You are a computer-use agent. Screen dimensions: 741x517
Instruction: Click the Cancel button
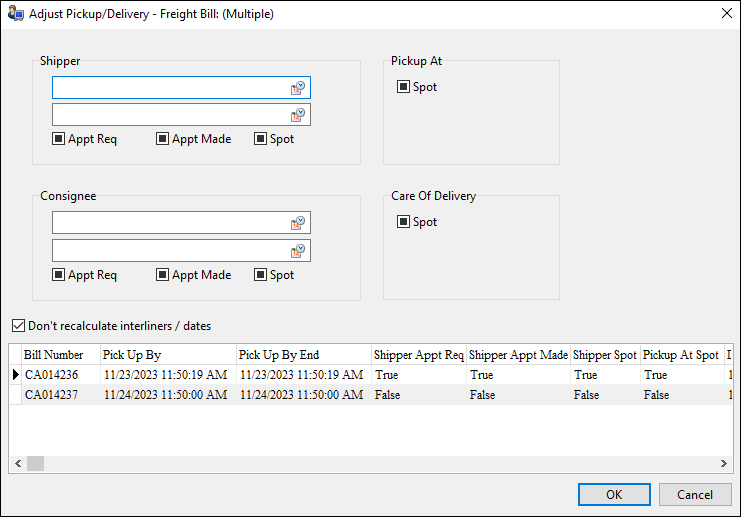pos(694,494)
